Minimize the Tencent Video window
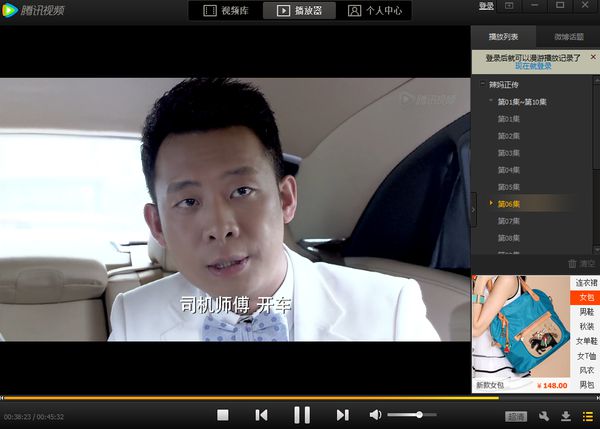600x429 pixels. 535,5
